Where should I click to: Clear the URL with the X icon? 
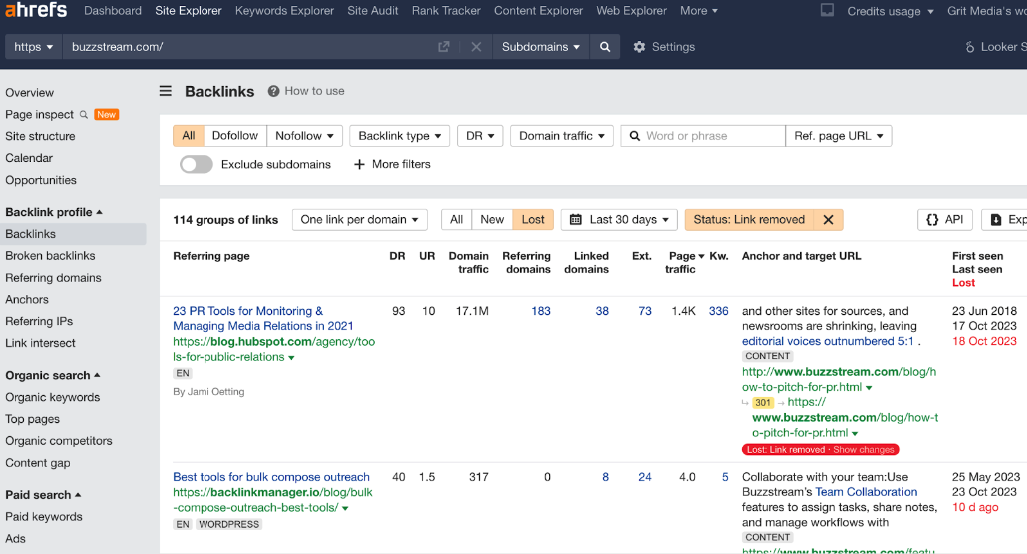[476, 47]
